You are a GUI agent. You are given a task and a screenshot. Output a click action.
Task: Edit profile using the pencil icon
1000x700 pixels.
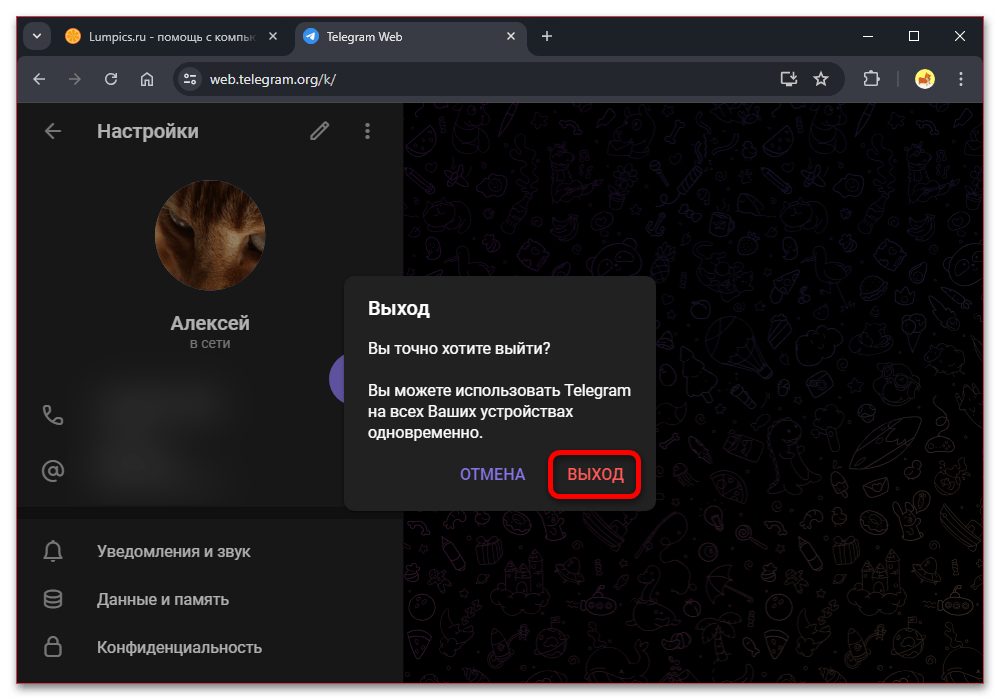(320, 131)
